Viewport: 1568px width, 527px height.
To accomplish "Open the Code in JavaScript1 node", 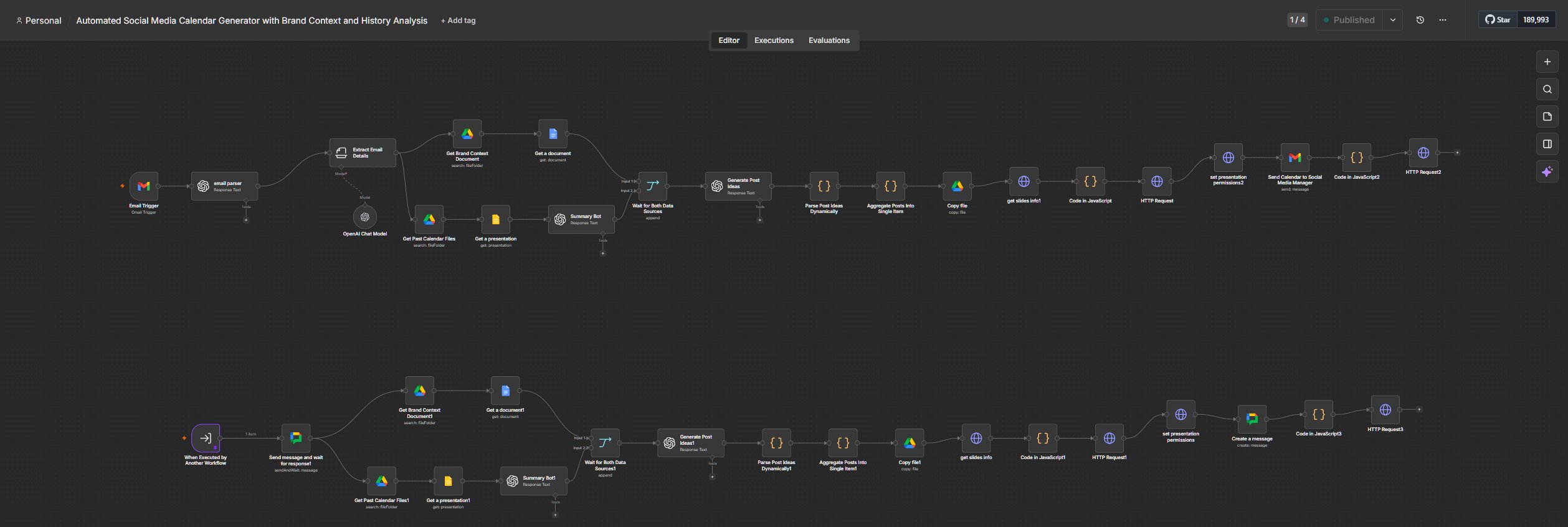I will point(1043,438).
